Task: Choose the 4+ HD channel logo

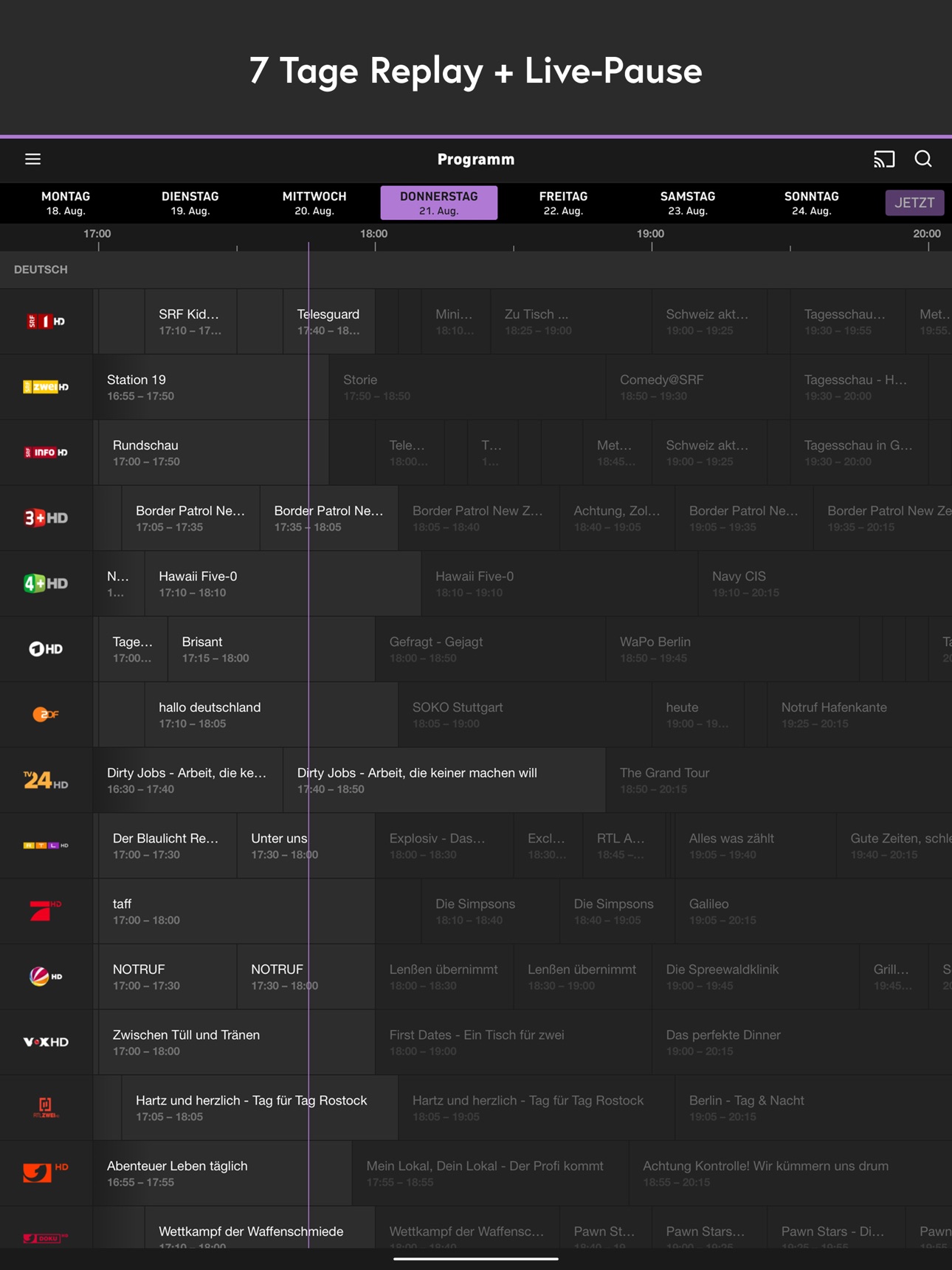Action: 46,583
